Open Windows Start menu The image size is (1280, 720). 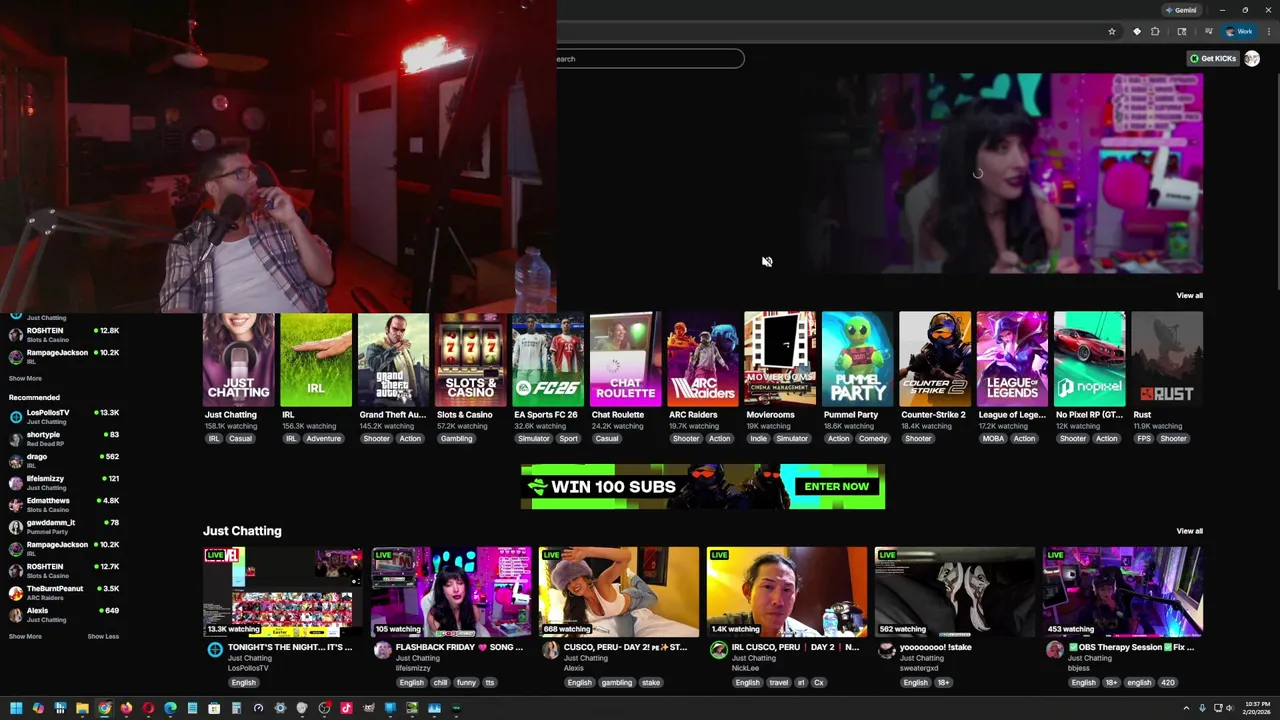tap(16, 708)
